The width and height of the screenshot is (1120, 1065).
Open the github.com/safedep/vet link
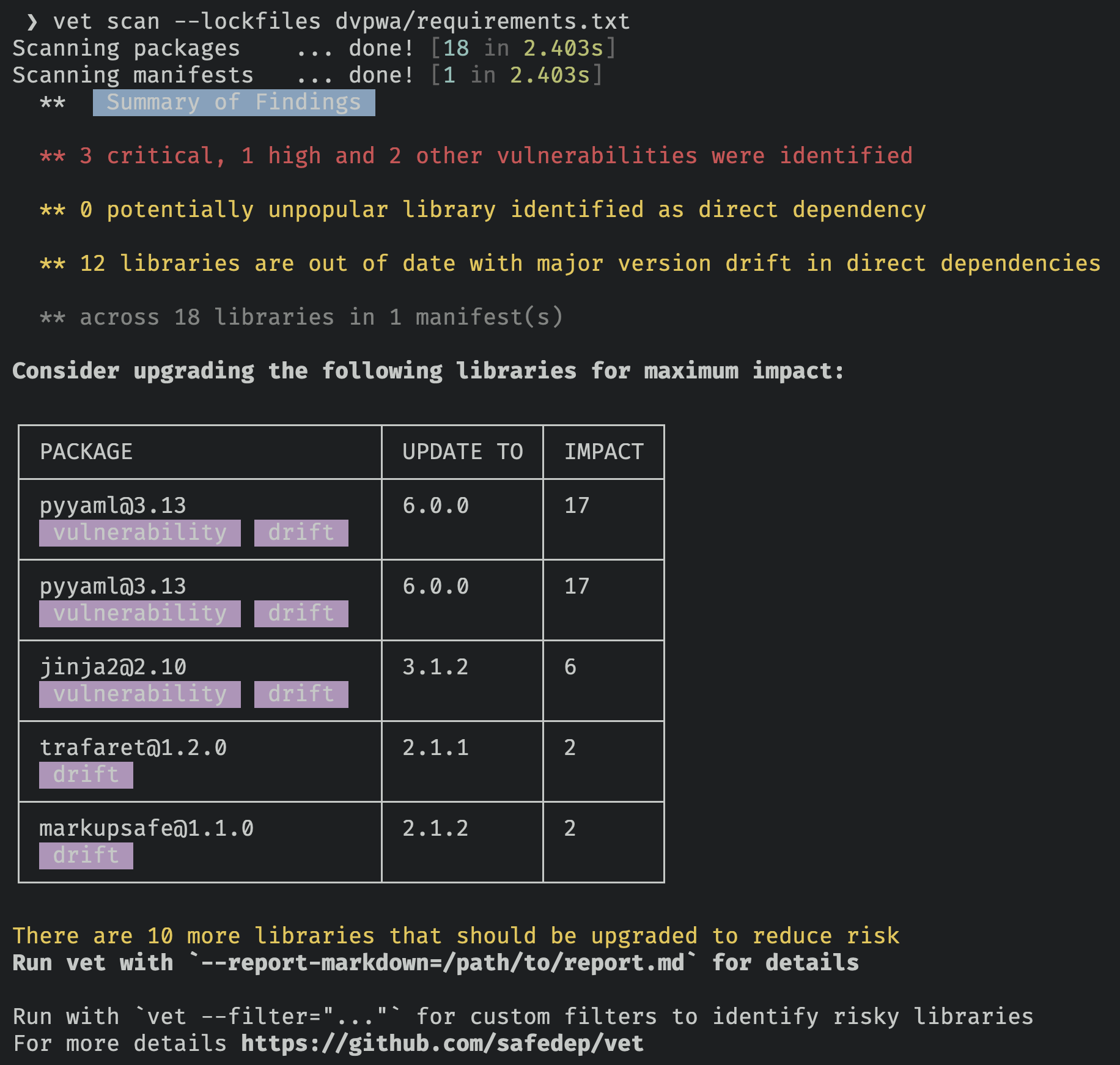coord(442,1044)
